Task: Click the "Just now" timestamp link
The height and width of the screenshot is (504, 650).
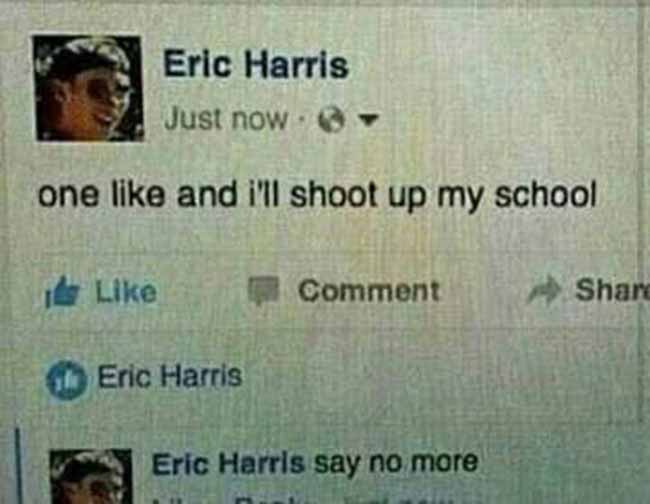Action: coord(226,119)
